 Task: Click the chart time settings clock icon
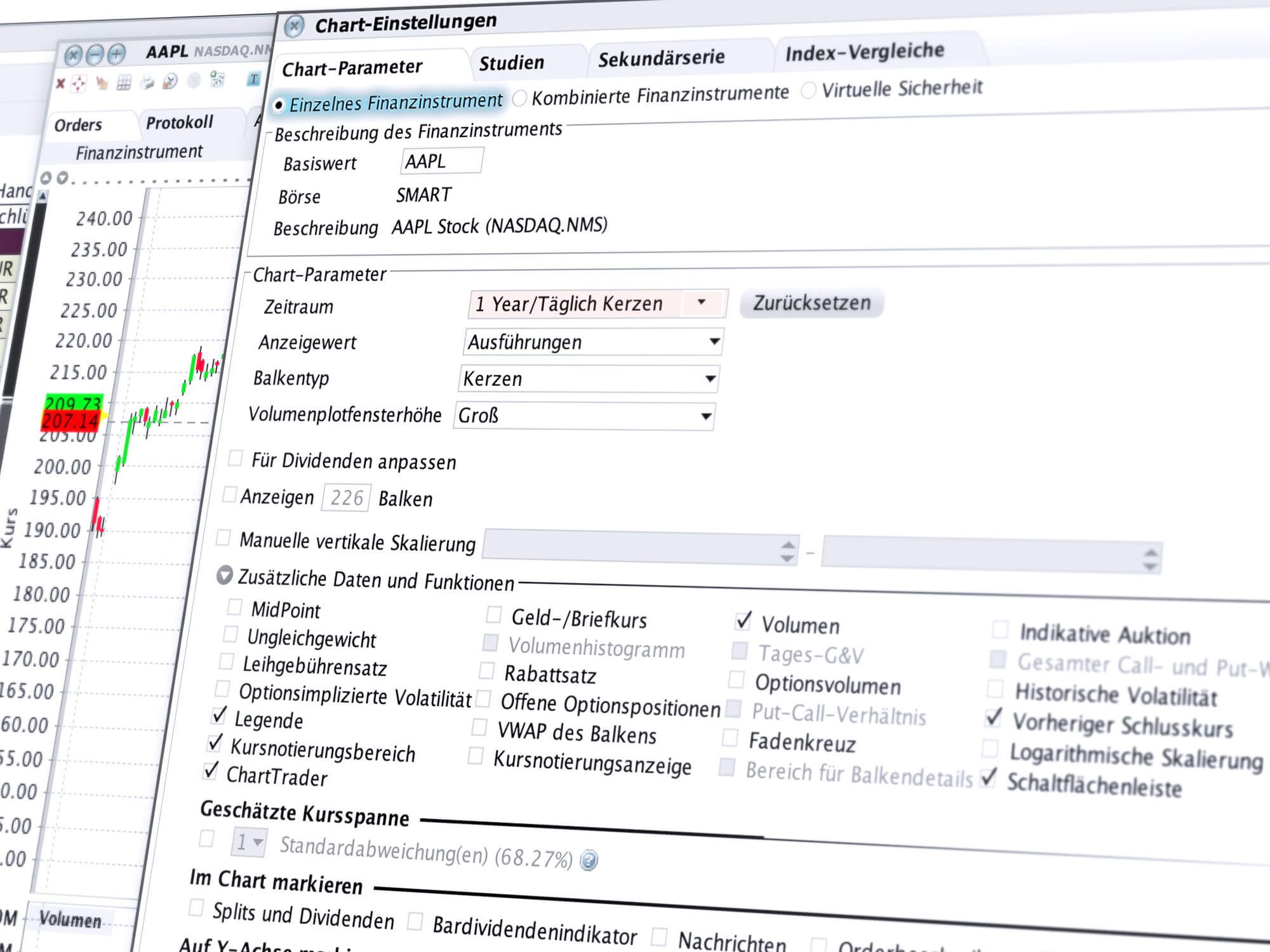(170, 81)
